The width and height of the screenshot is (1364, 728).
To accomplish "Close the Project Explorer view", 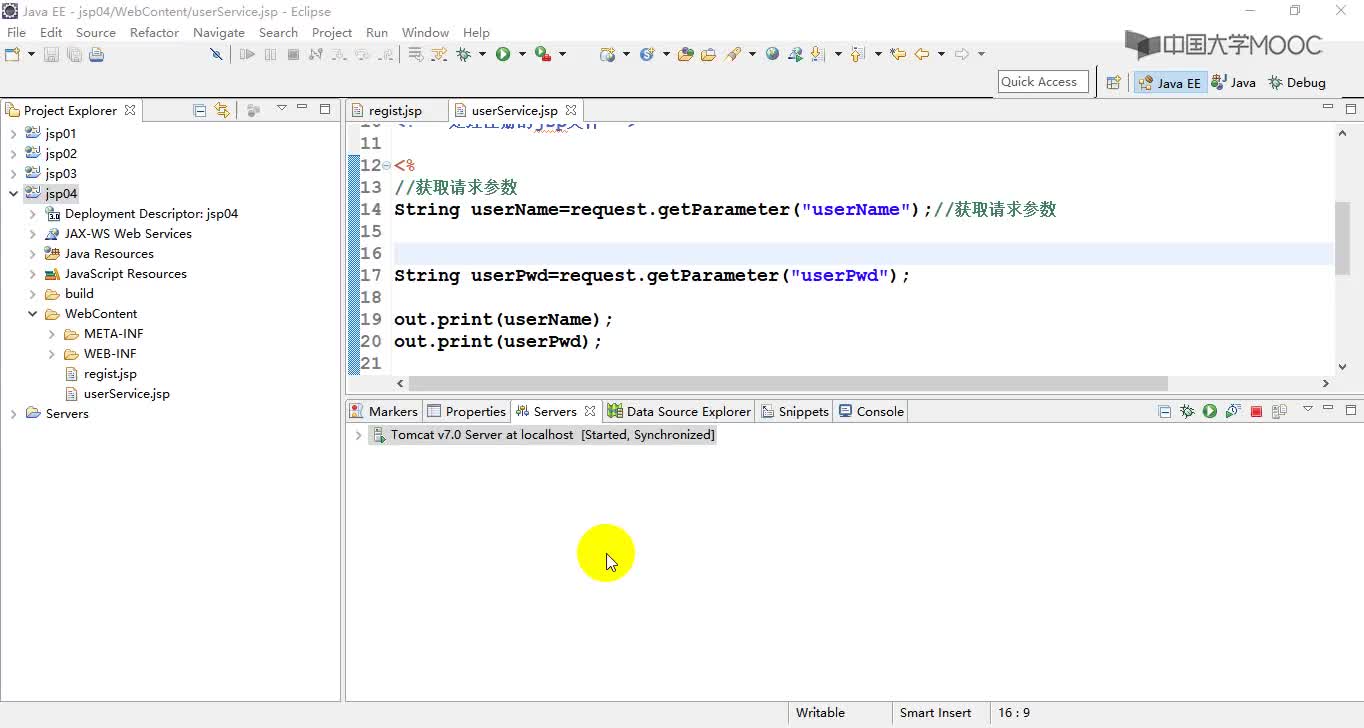I will 130,110.
